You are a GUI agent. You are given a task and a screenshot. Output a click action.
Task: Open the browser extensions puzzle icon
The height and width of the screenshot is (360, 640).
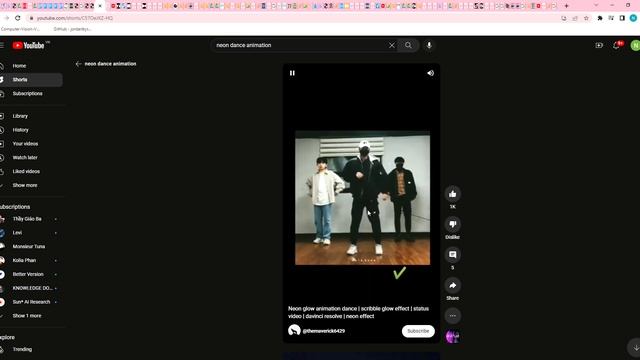point(600,18)
